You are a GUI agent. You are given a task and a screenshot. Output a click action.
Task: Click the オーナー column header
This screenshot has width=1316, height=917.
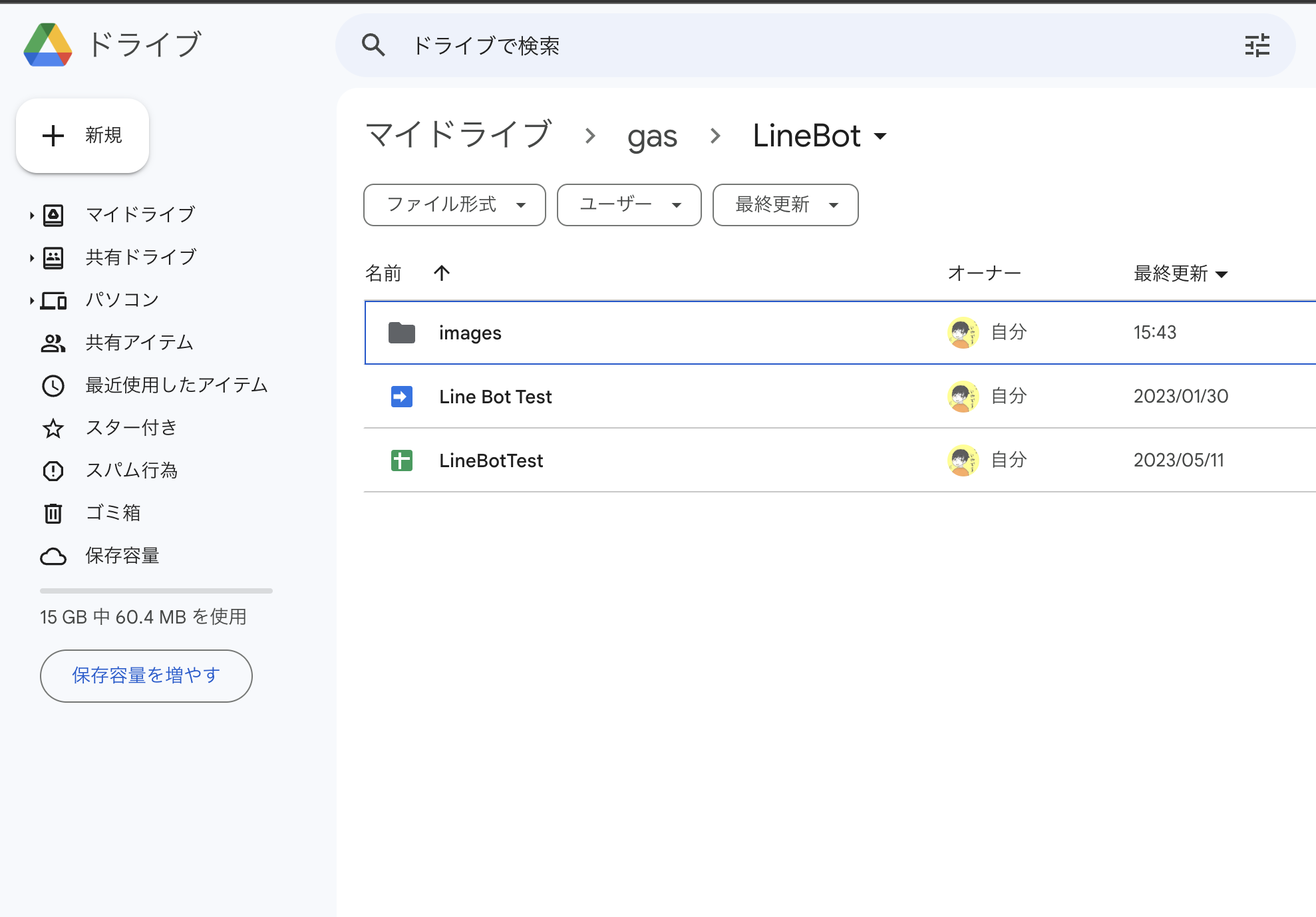984,274
